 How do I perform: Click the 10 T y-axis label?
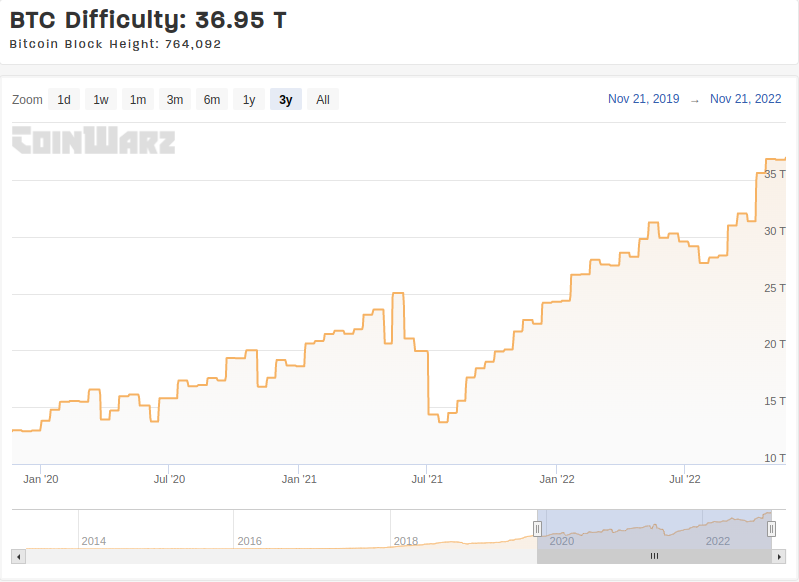(x=775, y=458)
